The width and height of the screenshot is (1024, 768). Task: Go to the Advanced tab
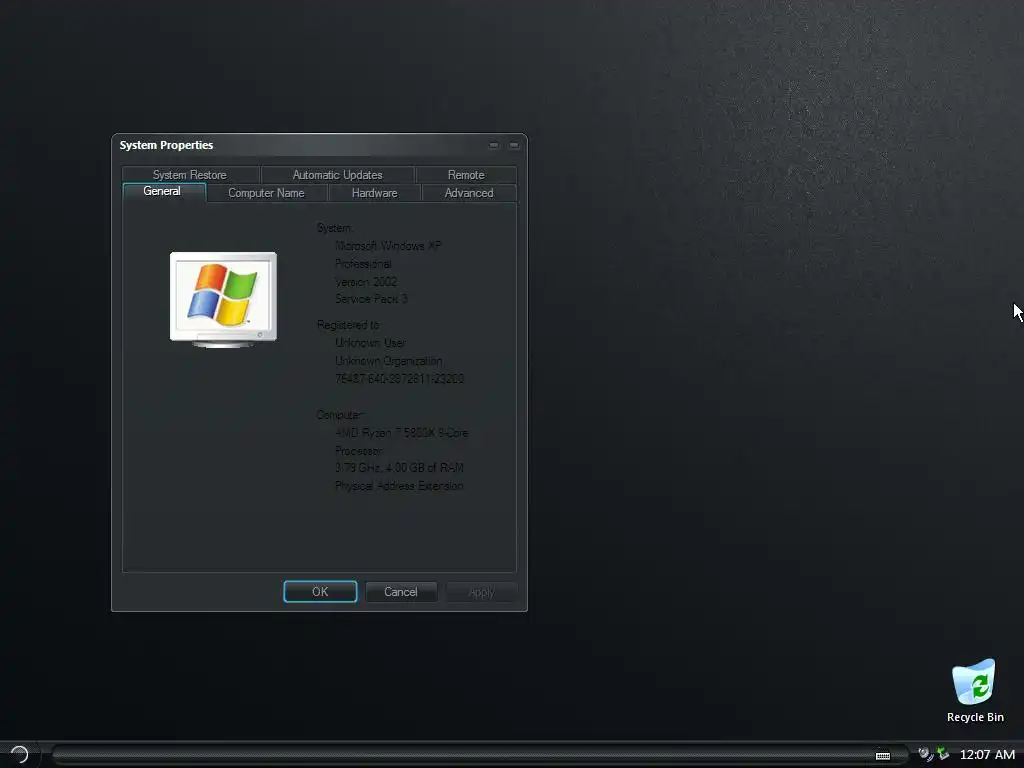pos(469,193)
